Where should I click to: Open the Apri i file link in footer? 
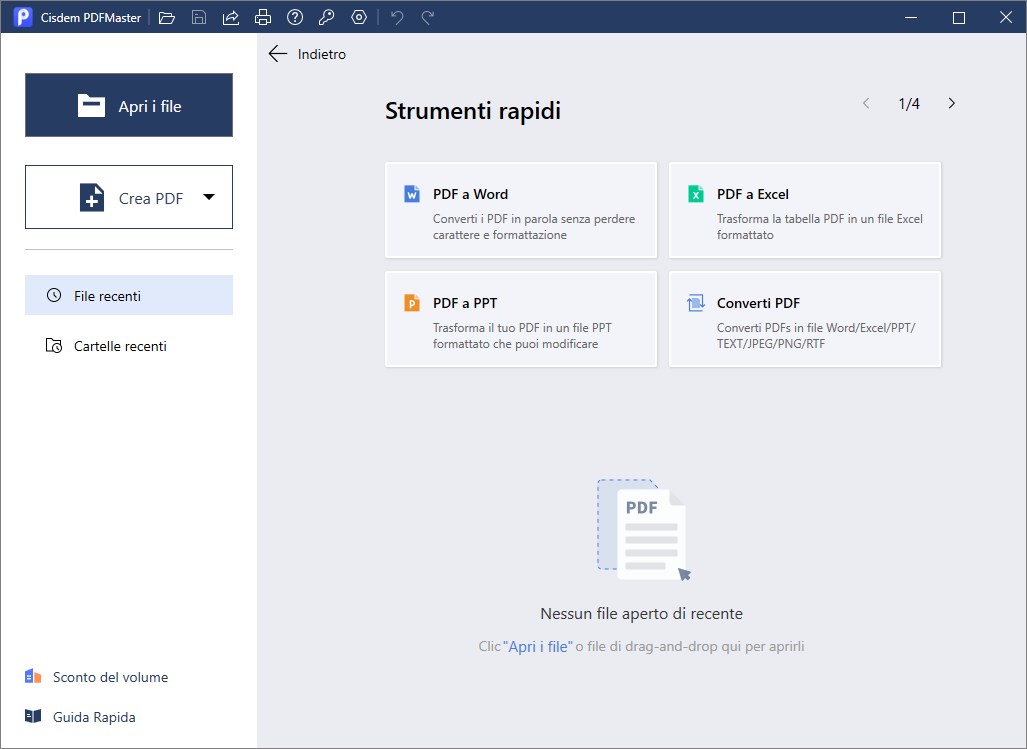pyautogui.click(x=541, y=646)
